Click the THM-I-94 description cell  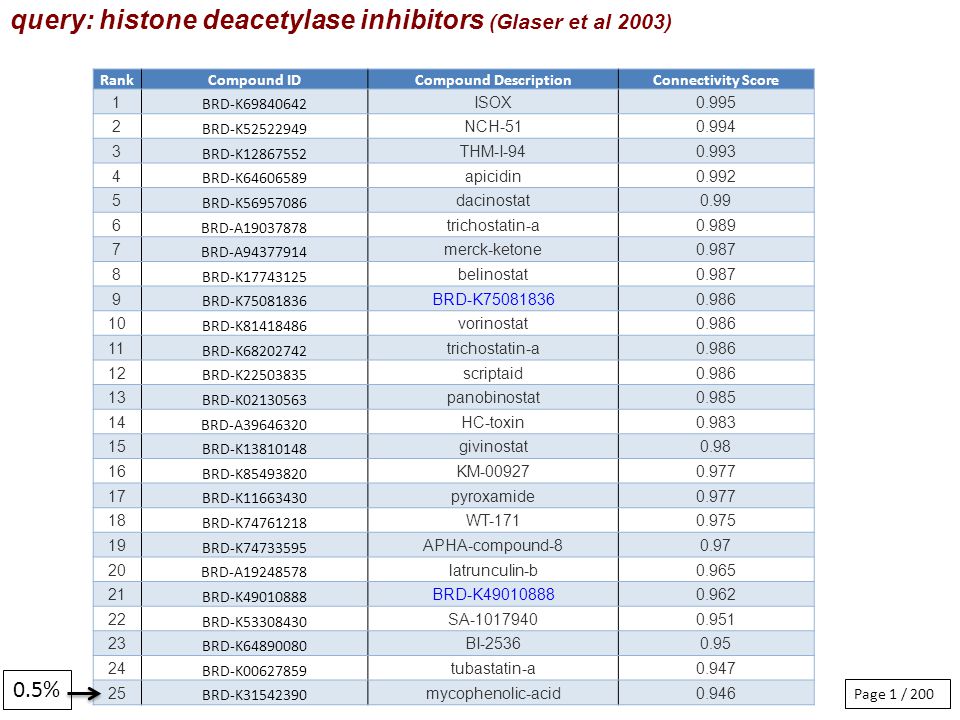click(x=493, y=151)
